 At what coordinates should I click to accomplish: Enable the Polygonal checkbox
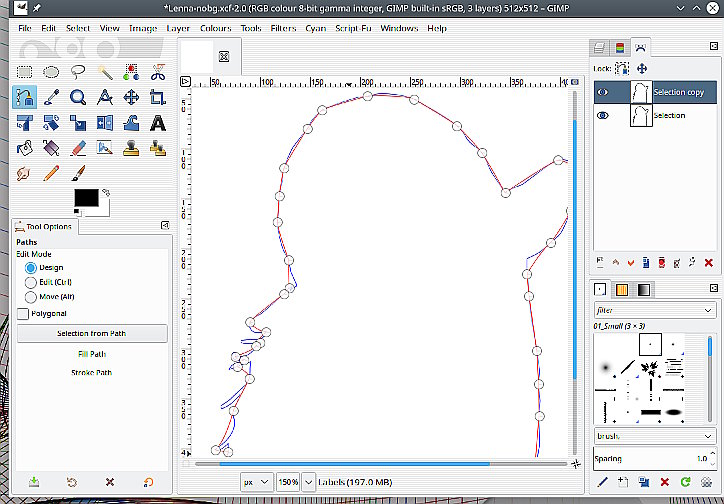23,314
